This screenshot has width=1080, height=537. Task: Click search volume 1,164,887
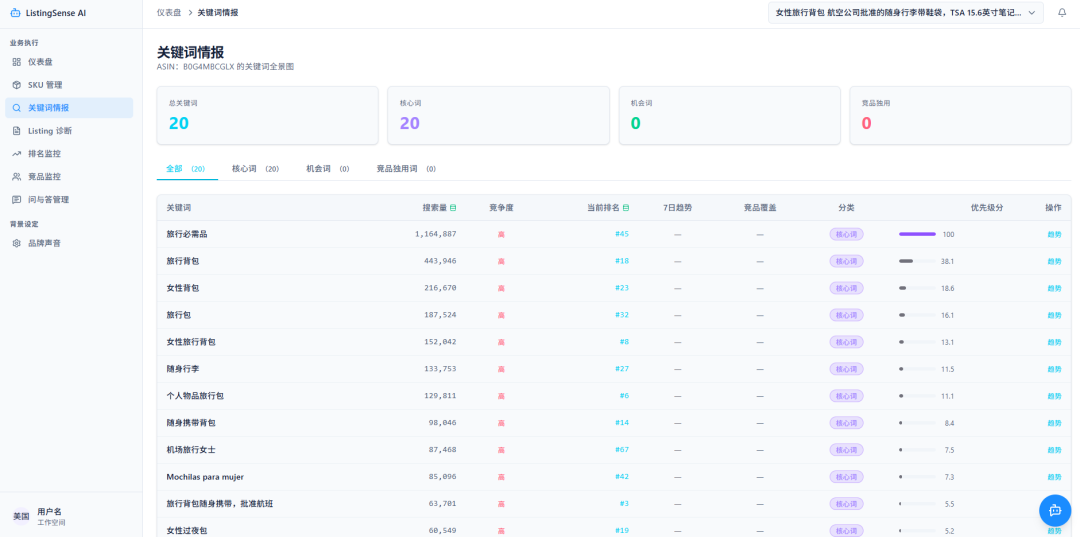click(435, 234)
